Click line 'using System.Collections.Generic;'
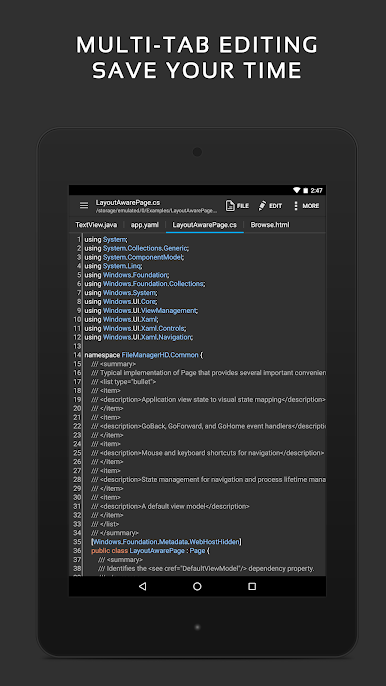Image resolution: width=386 pixels, height=686 pixels. pos(137,248)
